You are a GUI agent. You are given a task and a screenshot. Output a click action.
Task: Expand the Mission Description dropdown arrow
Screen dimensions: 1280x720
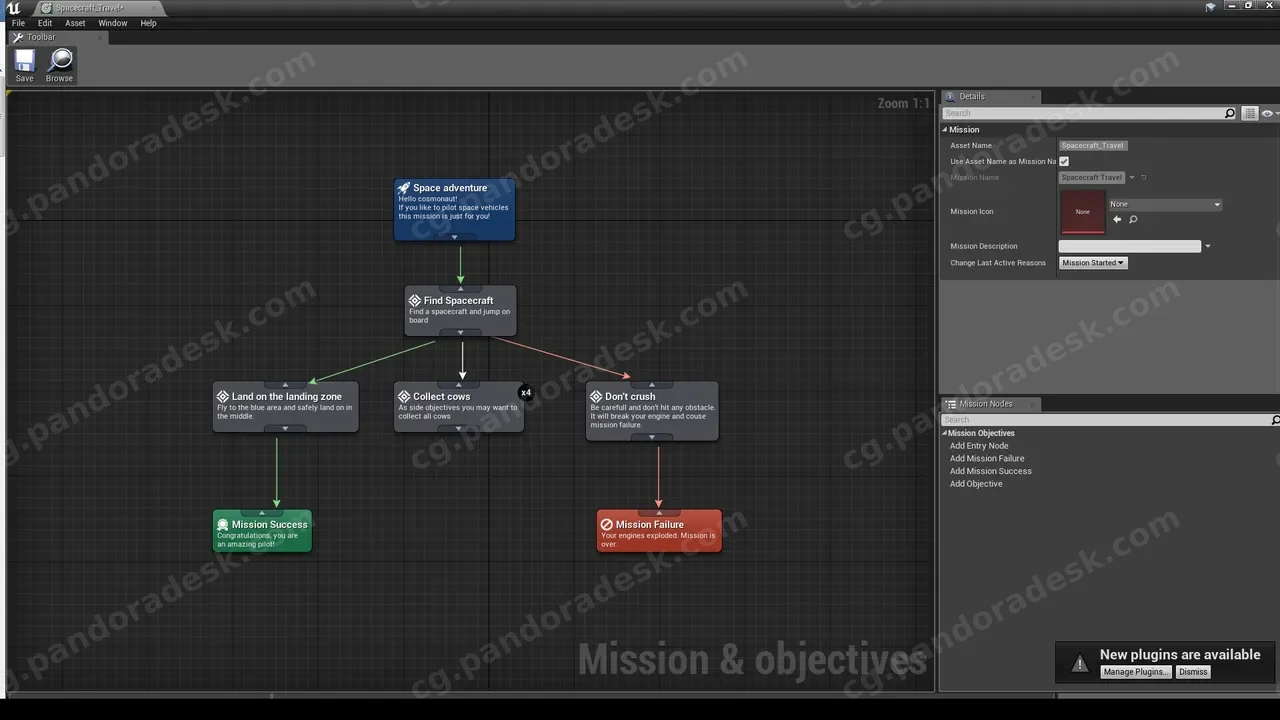1208,246
